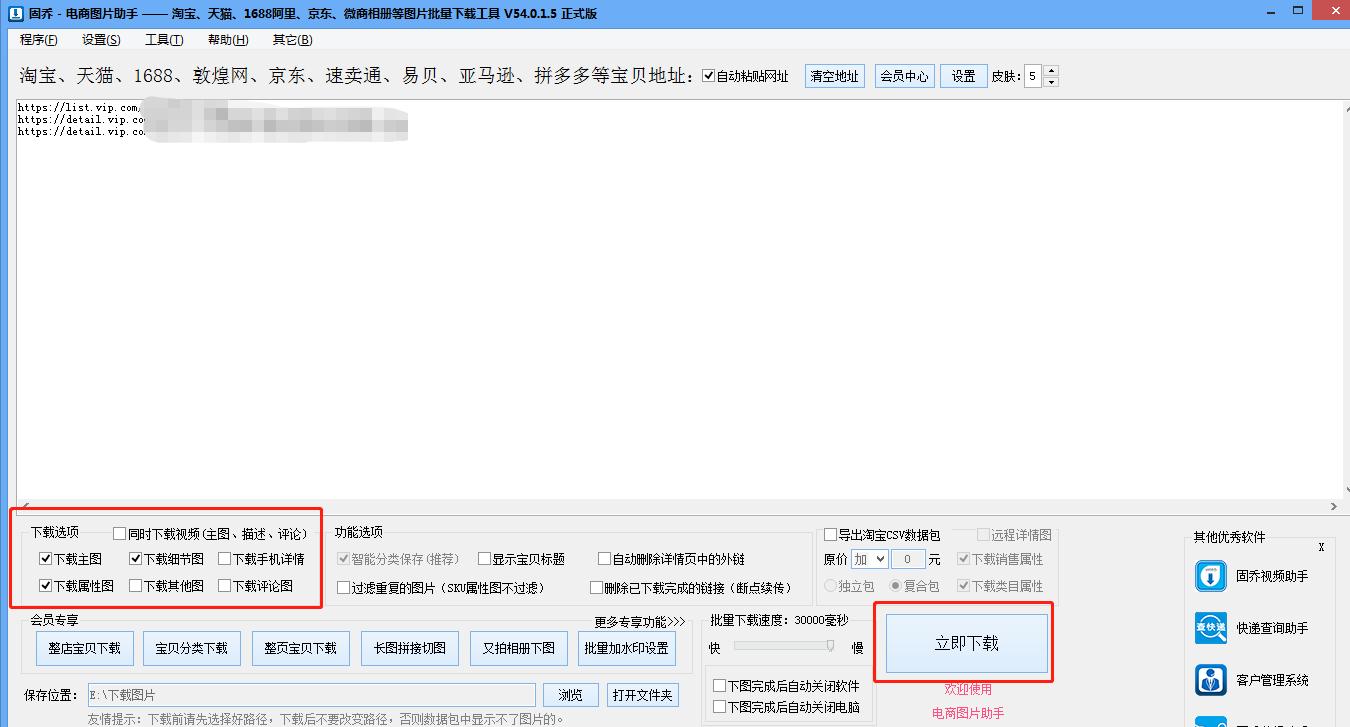
Task: Increase the 皮肤 skin number with up arrow
Action: click(1051, 70)
